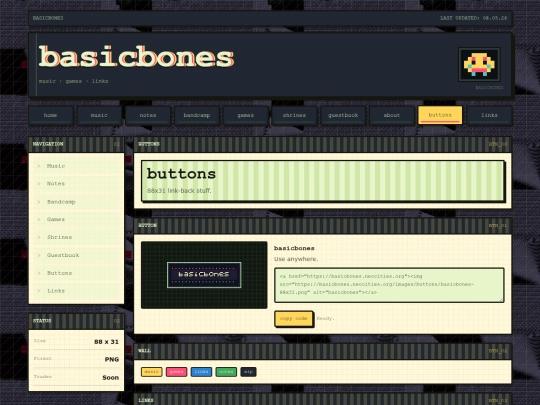
Task: Open the home nav tab
Action: click(x=51, y=115)
